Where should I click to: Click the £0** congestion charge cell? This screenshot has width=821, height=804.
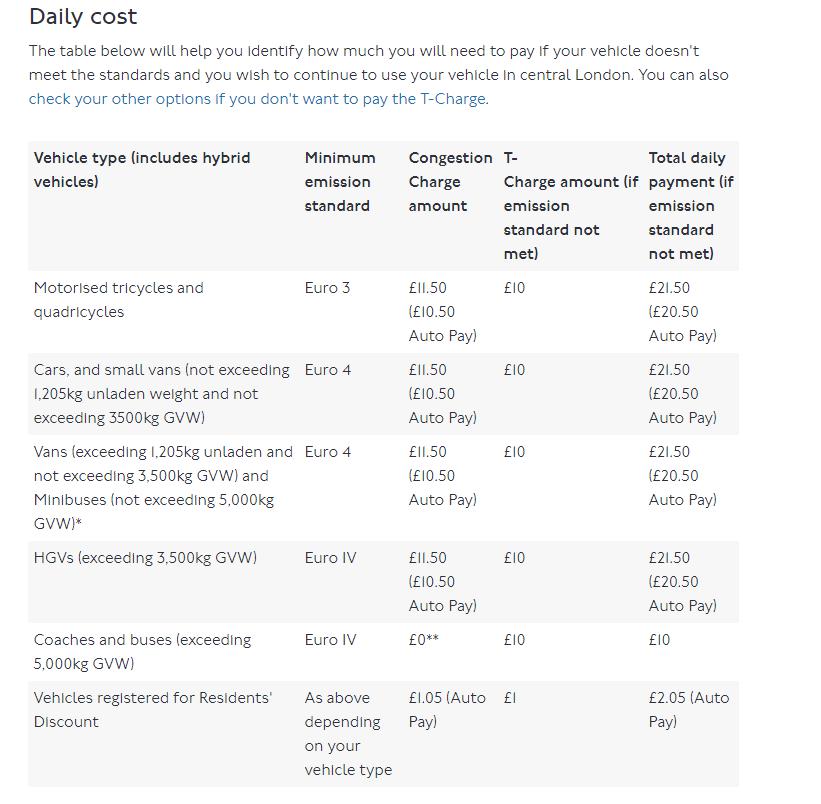[x=424, y=640]
